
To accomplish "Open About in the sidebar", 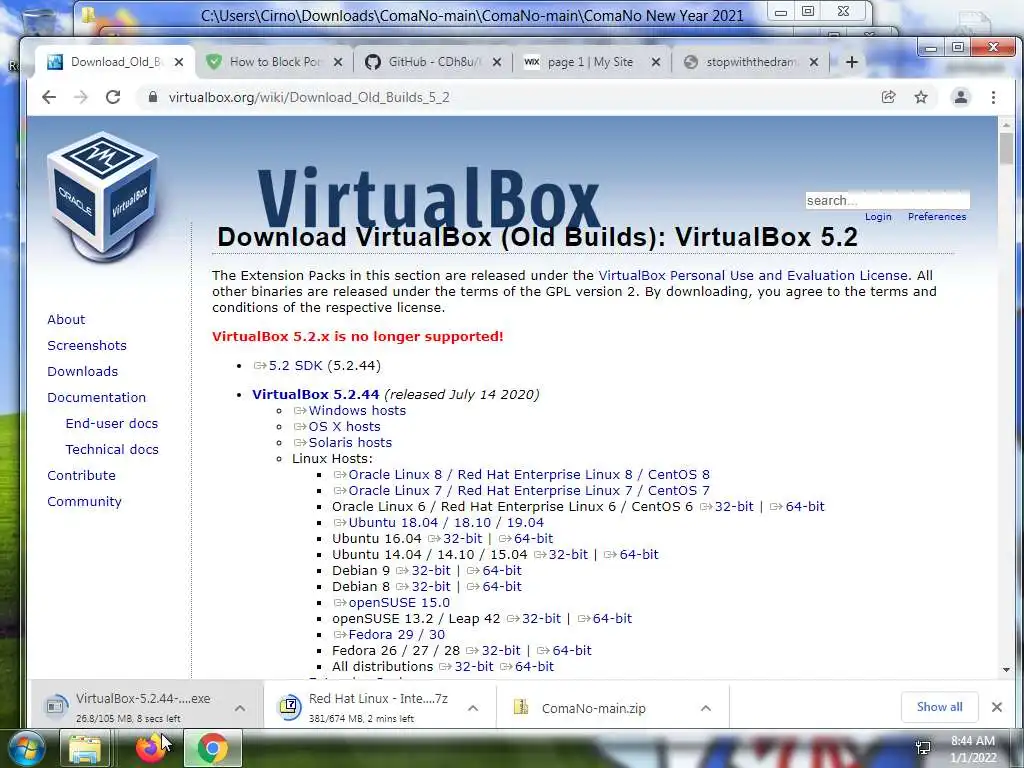I will point(66,319).
